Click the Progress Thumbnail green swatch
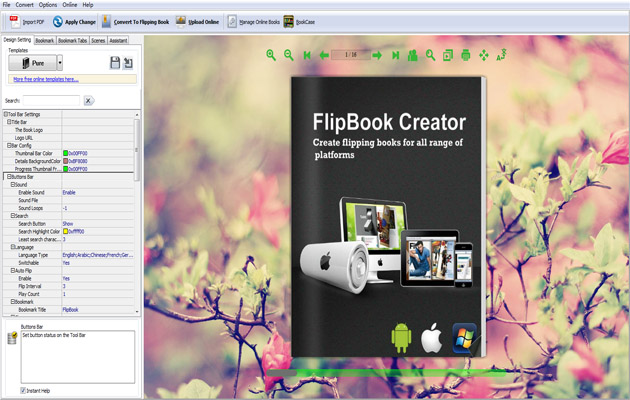630x400 pixels. (x=65, y=169)
